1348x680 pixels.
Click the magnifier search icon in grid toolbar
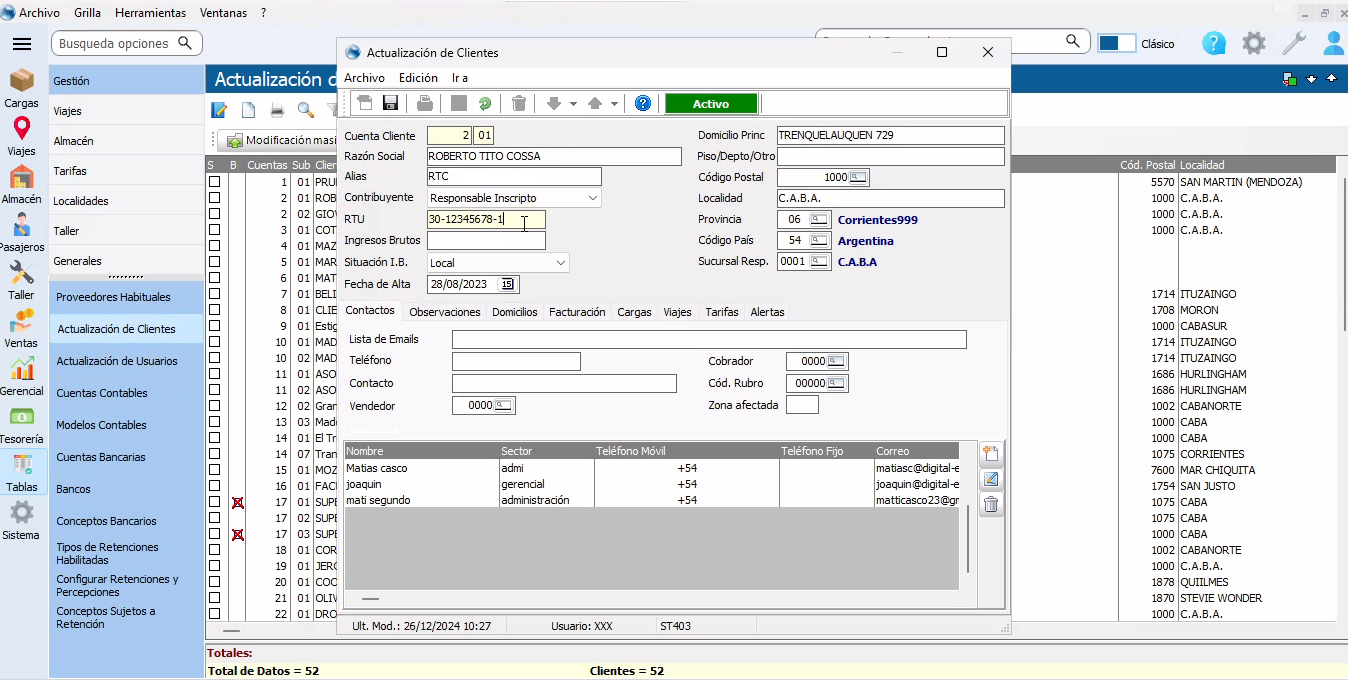[305, 110]
